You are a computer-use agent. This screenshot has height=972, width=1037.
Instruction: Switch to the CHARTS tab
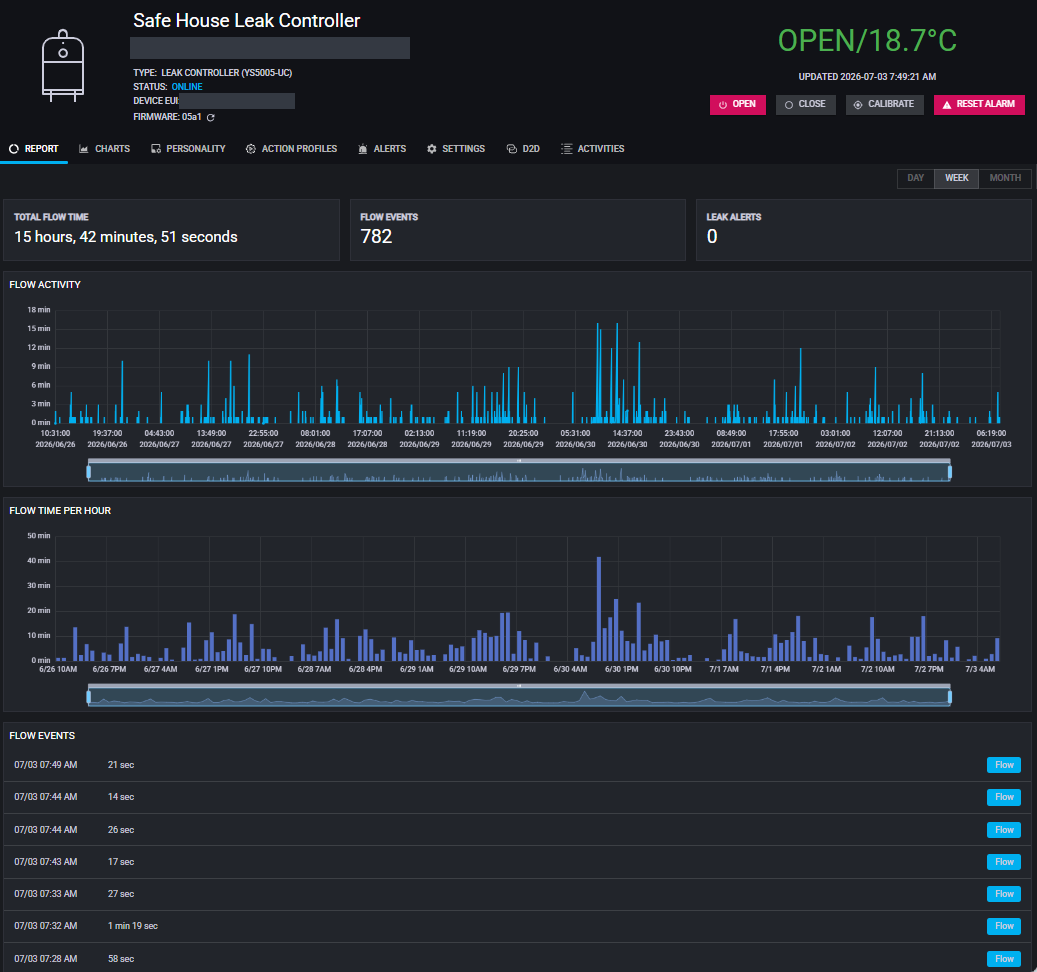coord(104,149)
